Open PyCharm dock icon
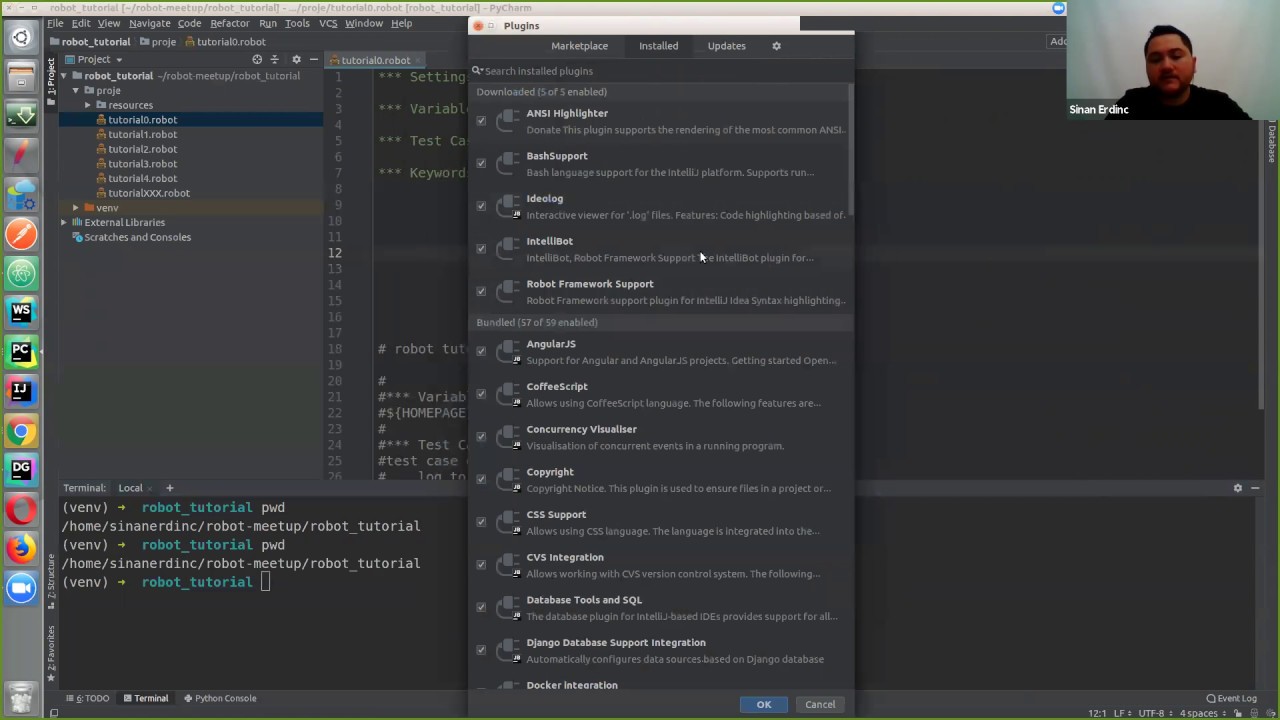This screenshot has width=1280, height=720. tap(21, 351)
